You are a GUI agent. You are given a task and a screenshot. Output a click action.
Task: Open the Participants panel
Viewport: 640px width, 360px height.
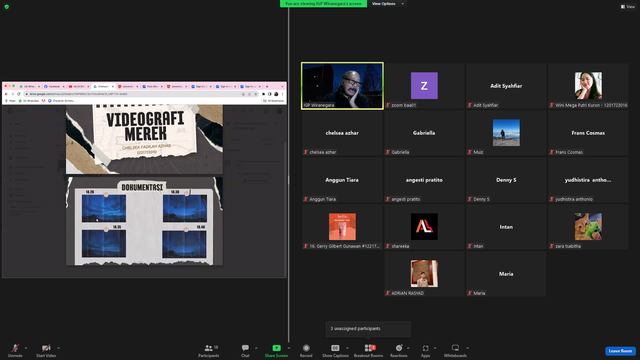click(209, 350)
